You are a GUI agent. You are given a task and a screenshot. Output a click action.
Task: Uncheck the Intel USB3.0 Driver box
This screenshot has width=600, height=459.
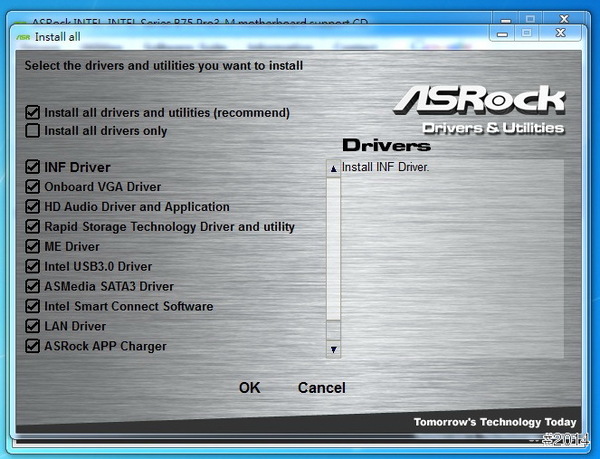(34, 267)
